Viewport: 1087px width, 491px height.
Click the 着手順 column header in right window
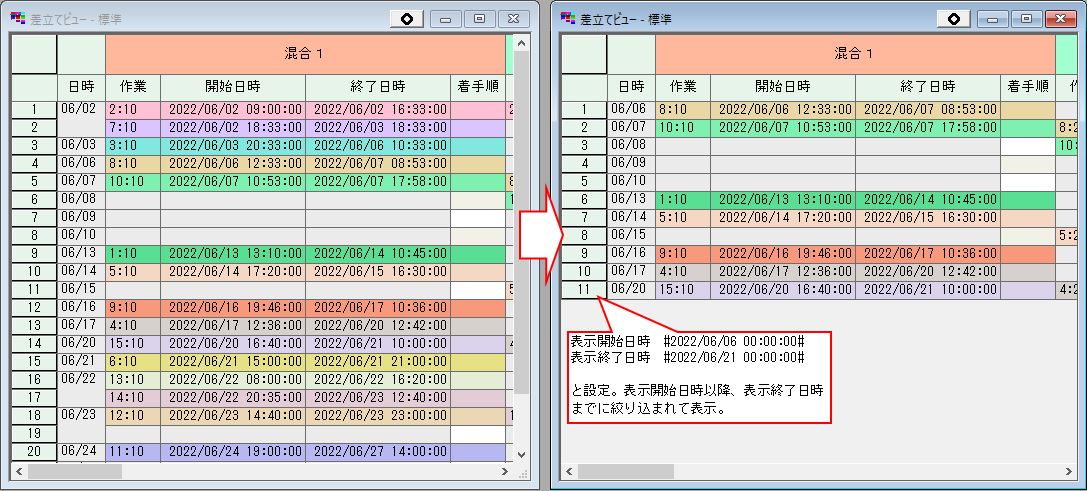click(x=1028, y=87)
